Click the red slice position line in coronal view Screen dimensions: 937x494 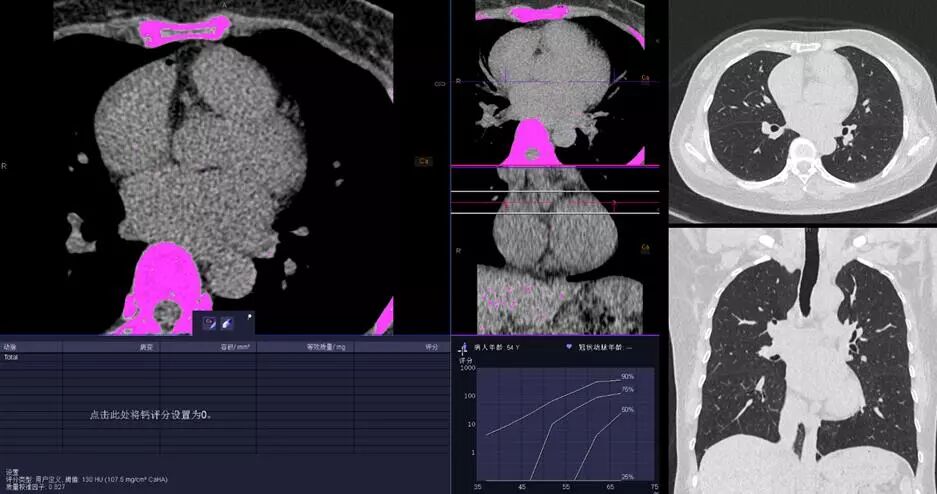555,202
